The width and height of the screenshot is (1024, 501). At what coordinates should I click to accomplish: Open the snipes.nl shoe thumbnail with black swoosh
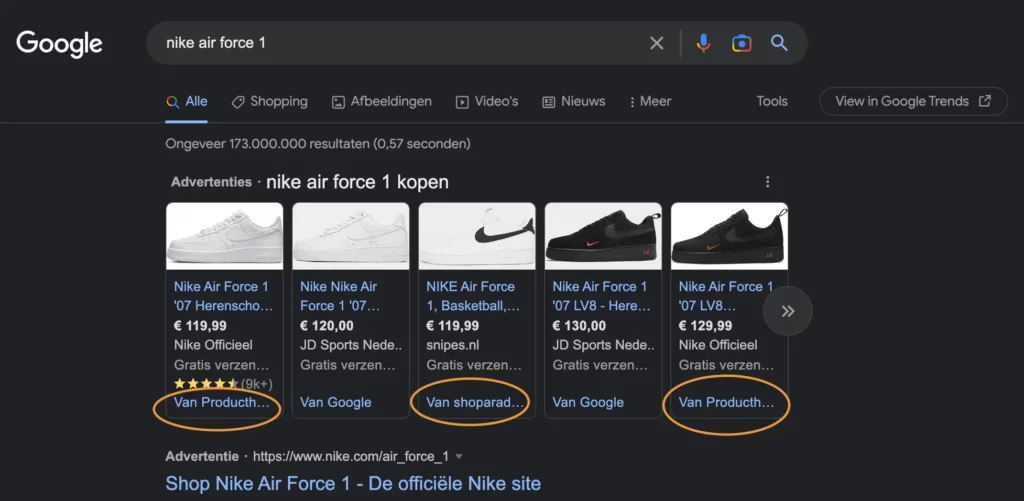477,236
